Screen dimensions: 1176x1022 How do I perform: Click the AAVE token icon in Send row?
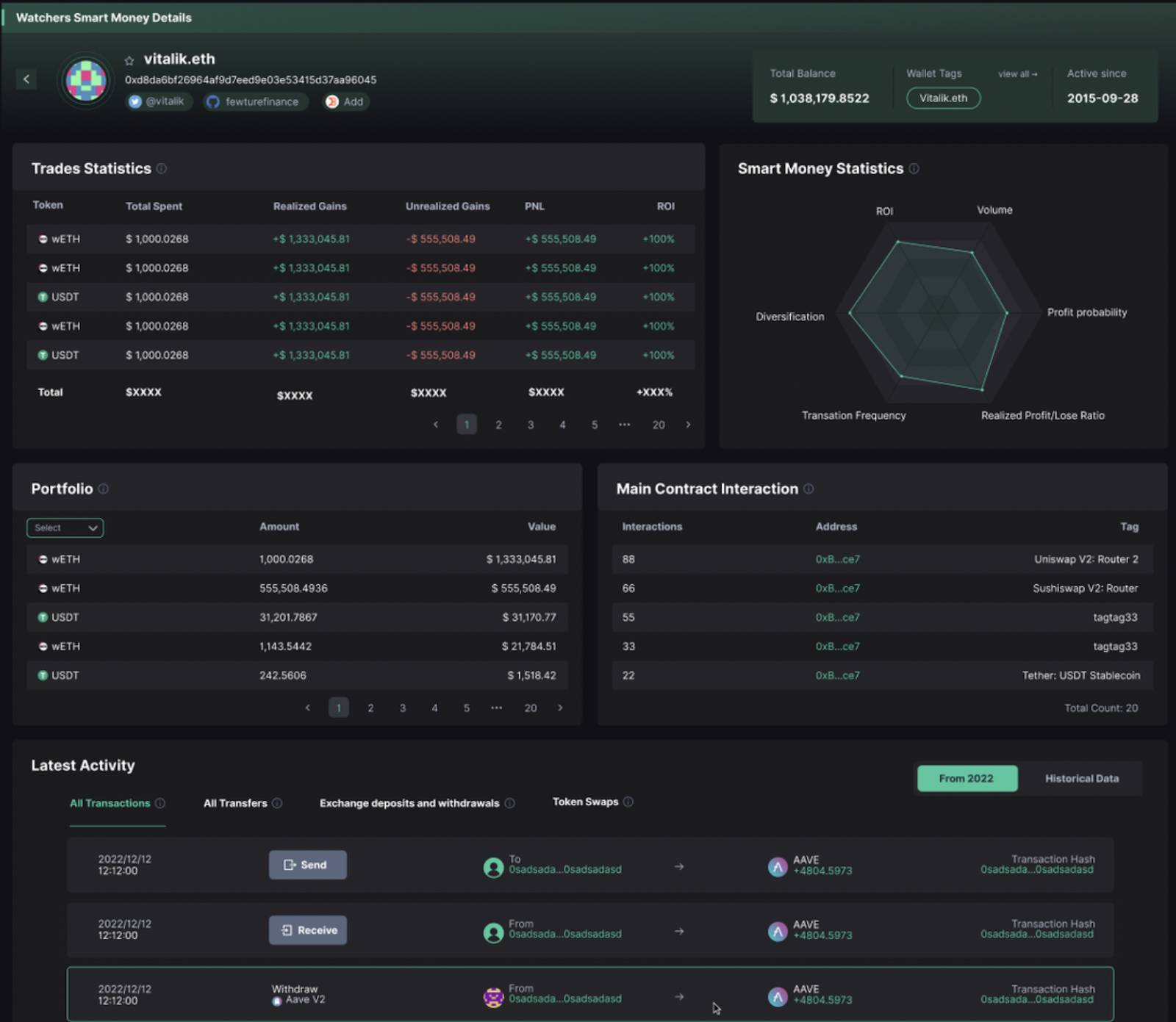[778, 867]
